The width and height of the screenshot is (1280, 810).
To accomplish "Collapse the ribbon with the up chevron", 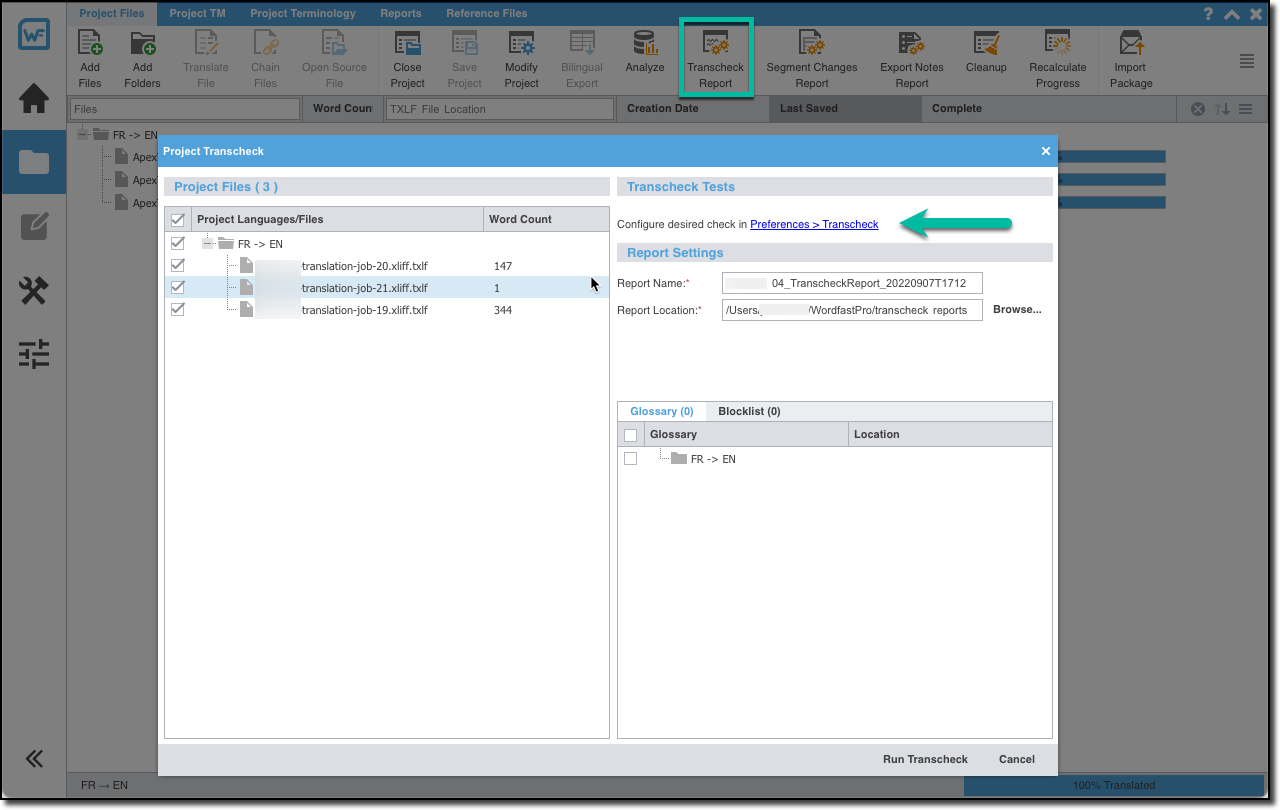I will coord(1232,14).
